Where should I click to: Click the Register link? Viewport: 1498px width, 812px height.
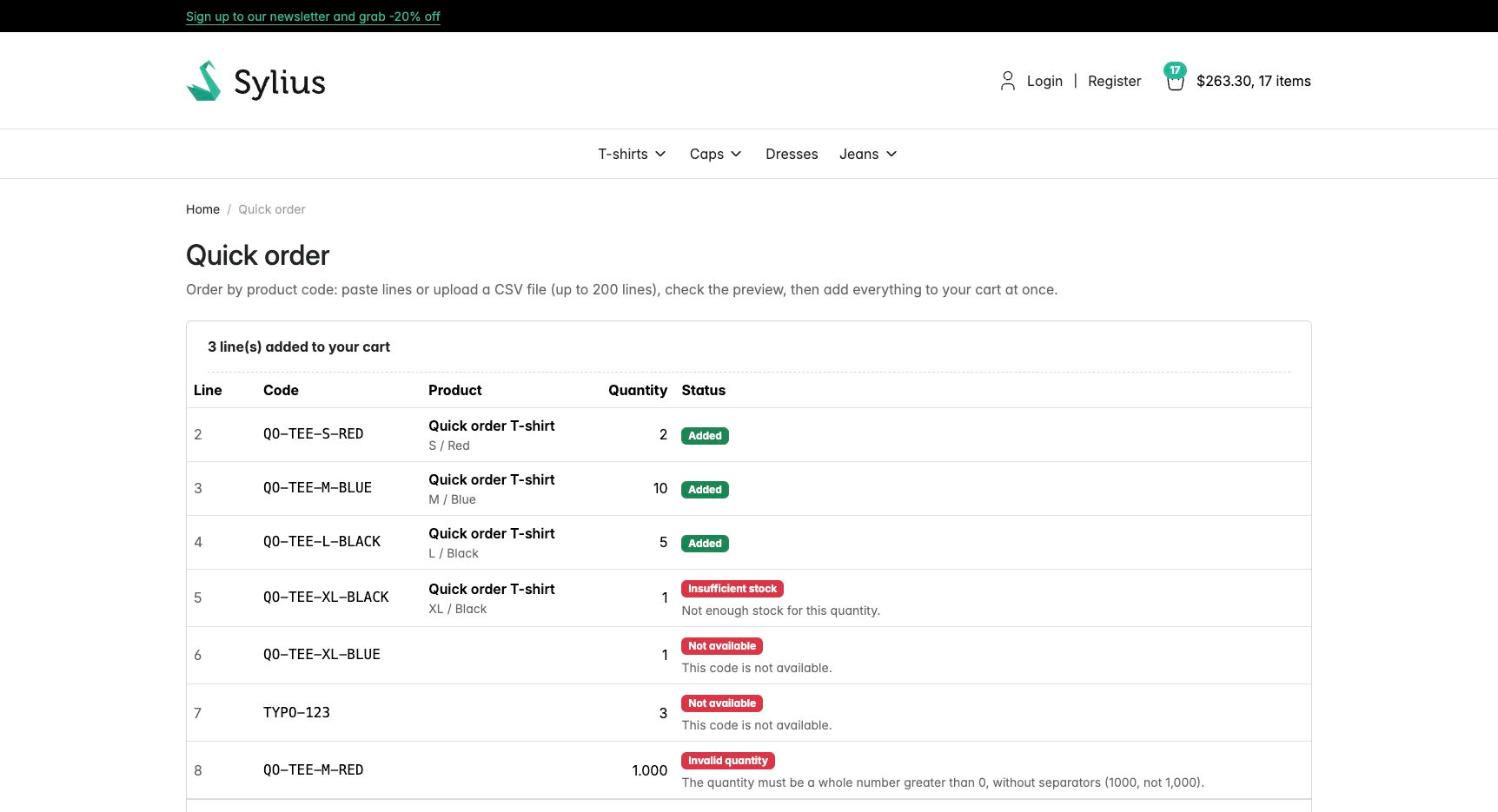coord(1114,81)
